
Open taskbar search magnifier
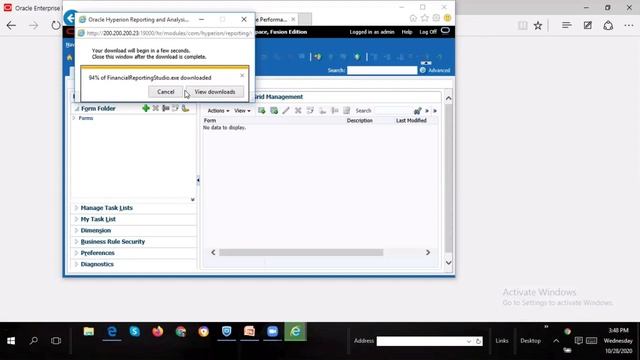click(34, 340)
